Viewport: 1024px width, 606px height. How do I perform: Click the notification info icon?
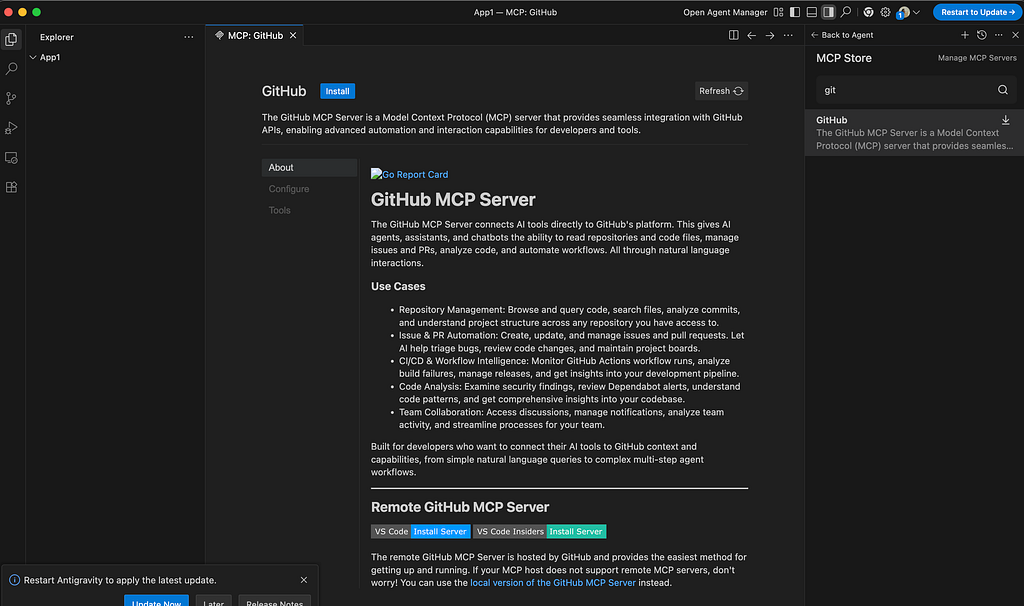[14, 580]
